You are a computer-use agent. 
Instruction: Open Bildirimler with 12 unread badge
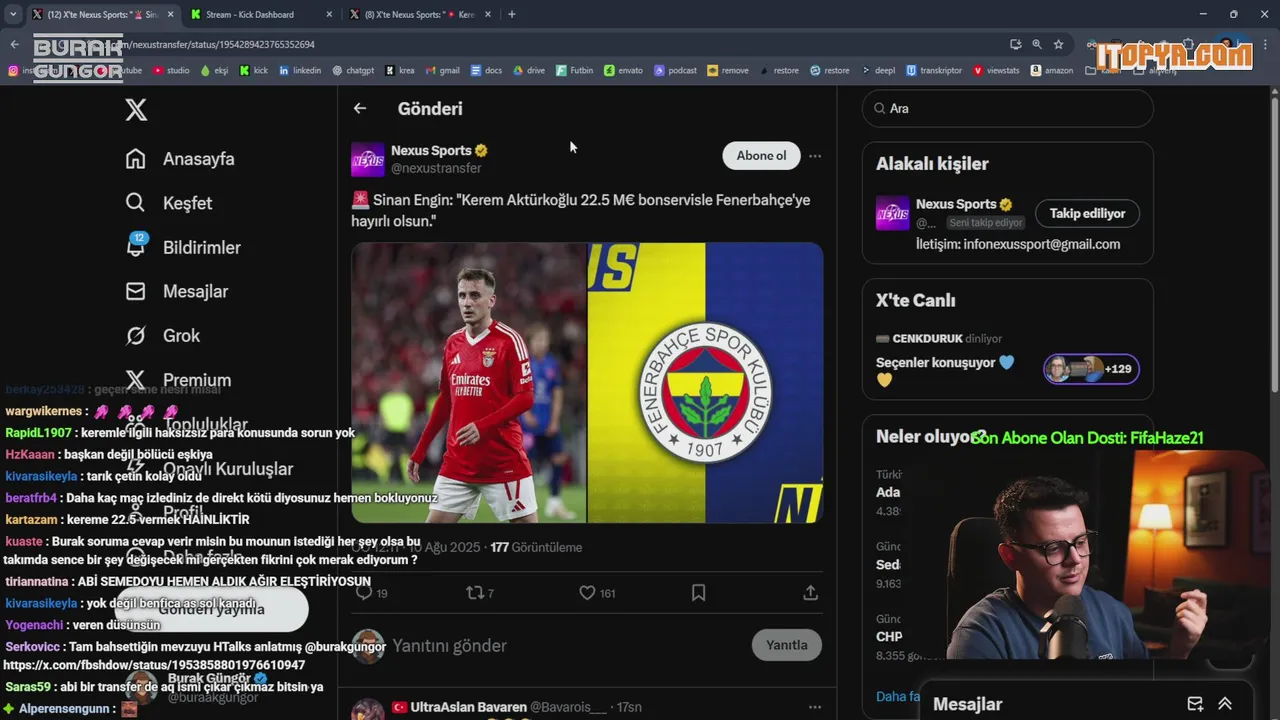183,247
